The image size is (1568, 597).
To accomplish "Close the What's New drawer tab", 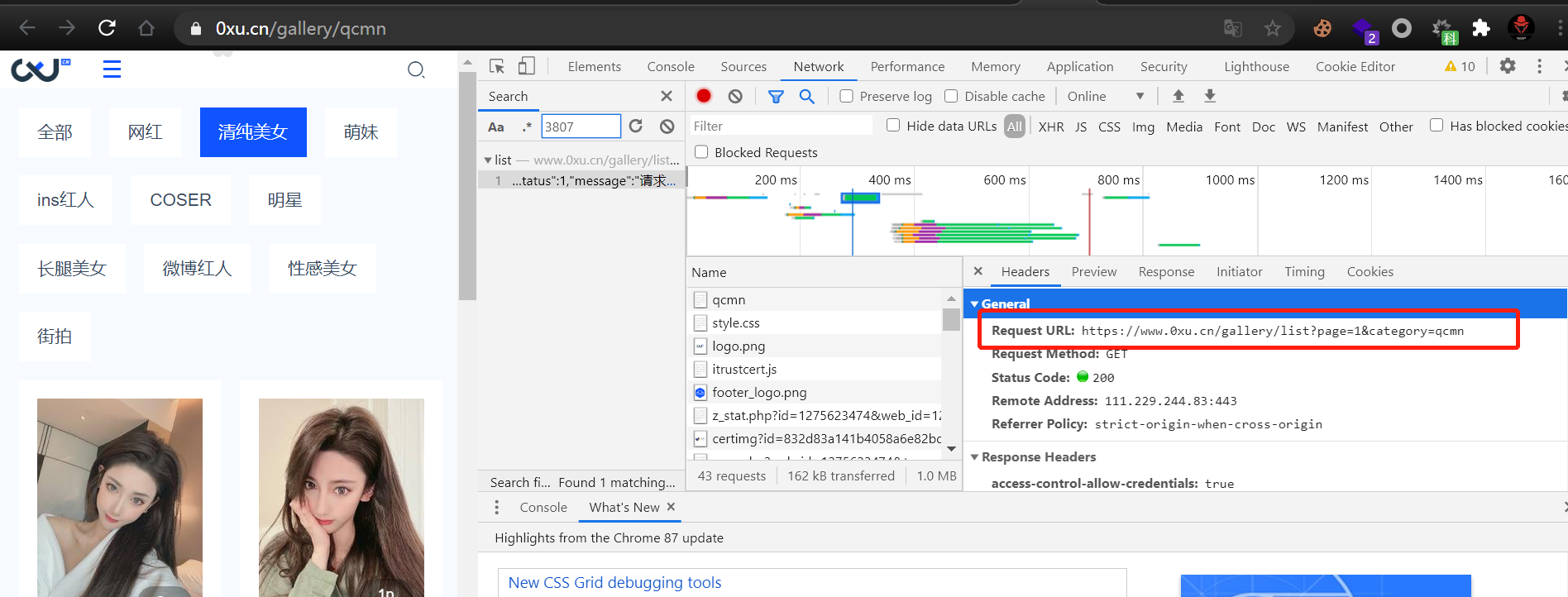I will [x=671, y=507].
